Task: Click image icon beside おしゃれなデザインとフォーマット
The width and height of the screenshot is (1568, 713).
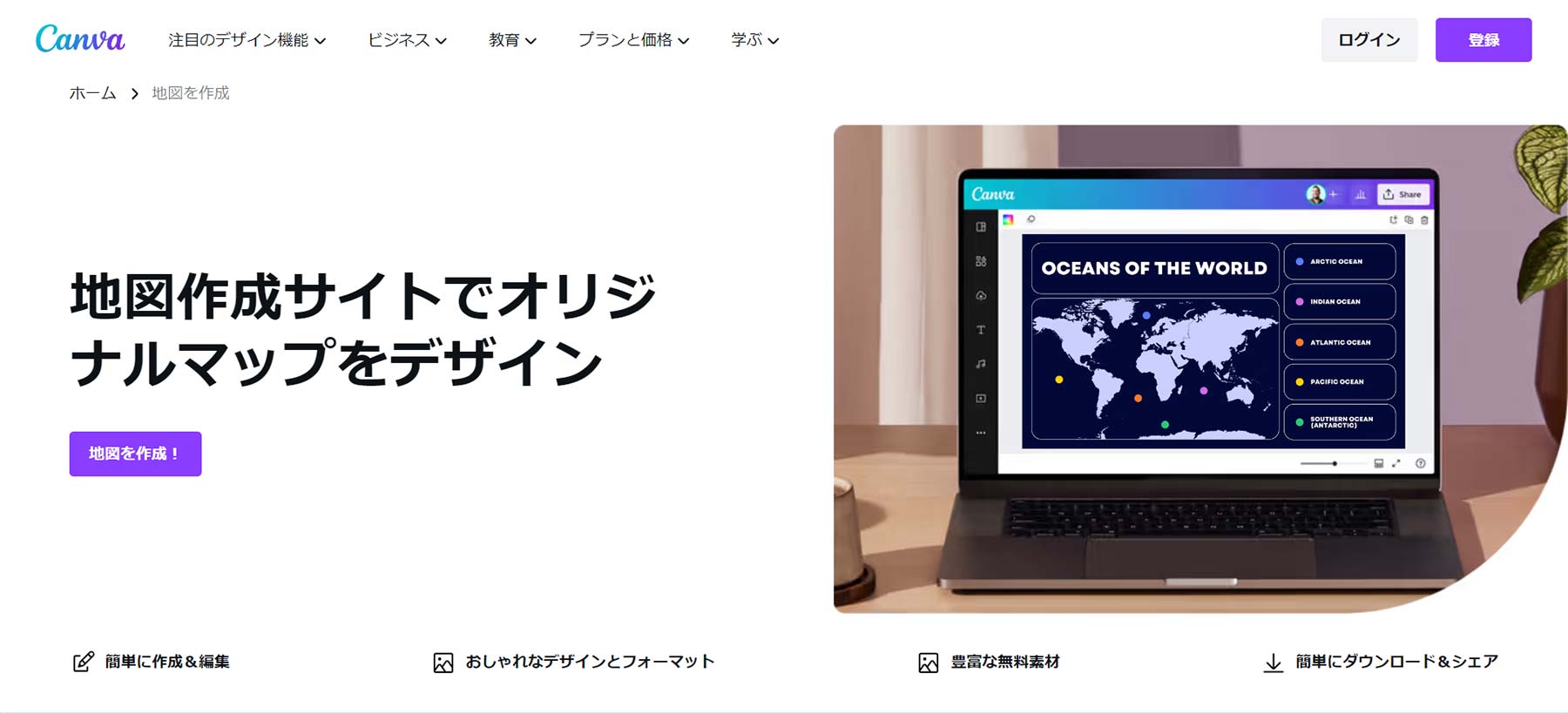Action: [x=443, y=663]
